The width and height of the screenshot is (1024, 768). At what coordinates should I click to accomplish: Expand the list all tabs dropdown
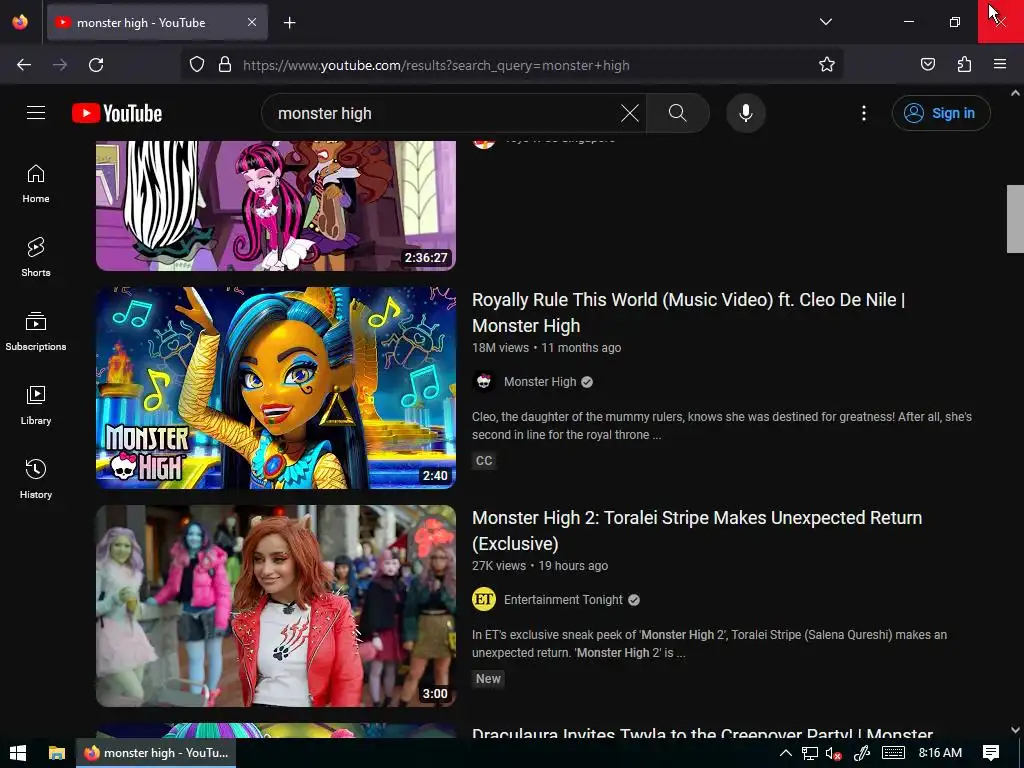pyautogui.click(x=826, y=22)
